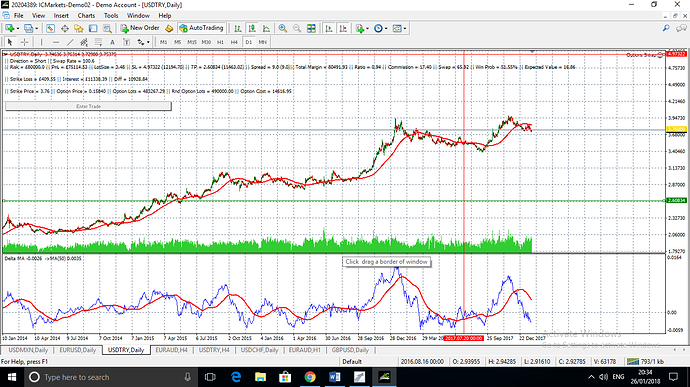Click the yellow 3.76000 strike price label
This screenshot has width=690, height=387.
pyautogui.click(x=677, y=129)
